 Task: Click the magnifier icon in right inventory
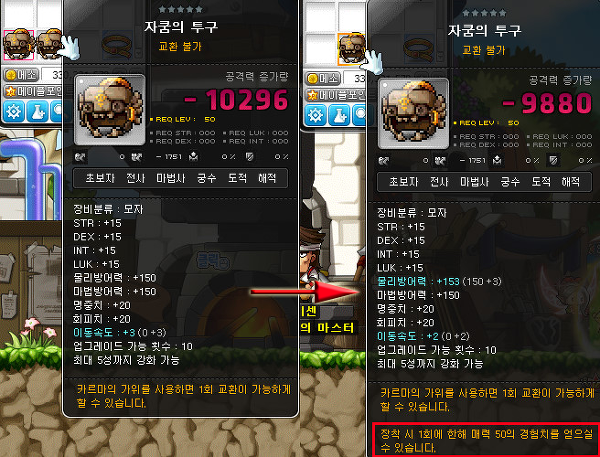click(359, 115)
